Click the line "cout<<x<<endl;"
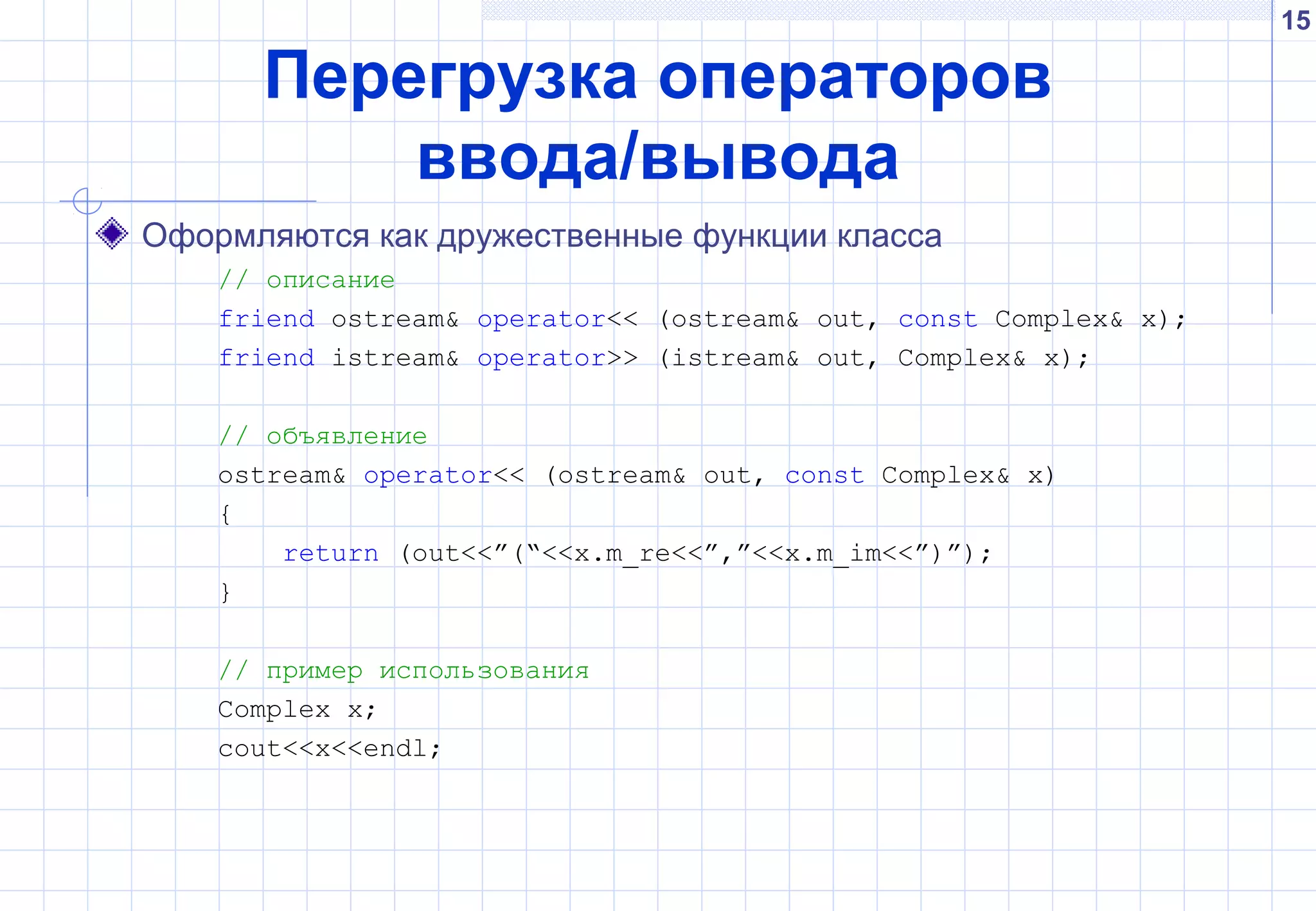 coord(330,749)
